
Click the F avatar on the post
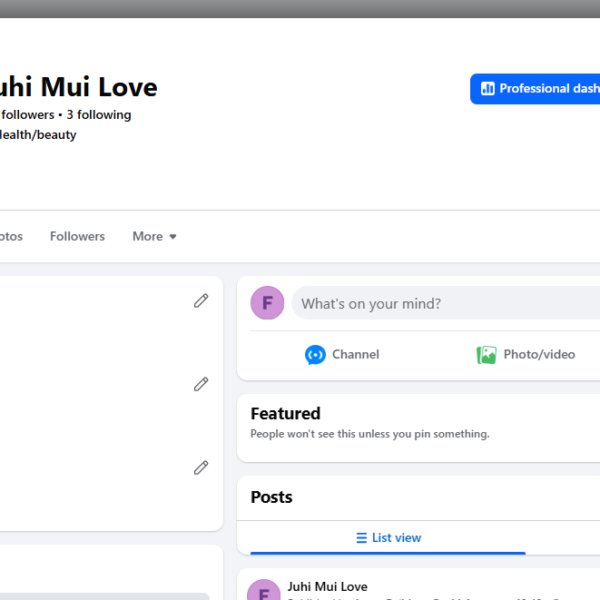[264, 590]
